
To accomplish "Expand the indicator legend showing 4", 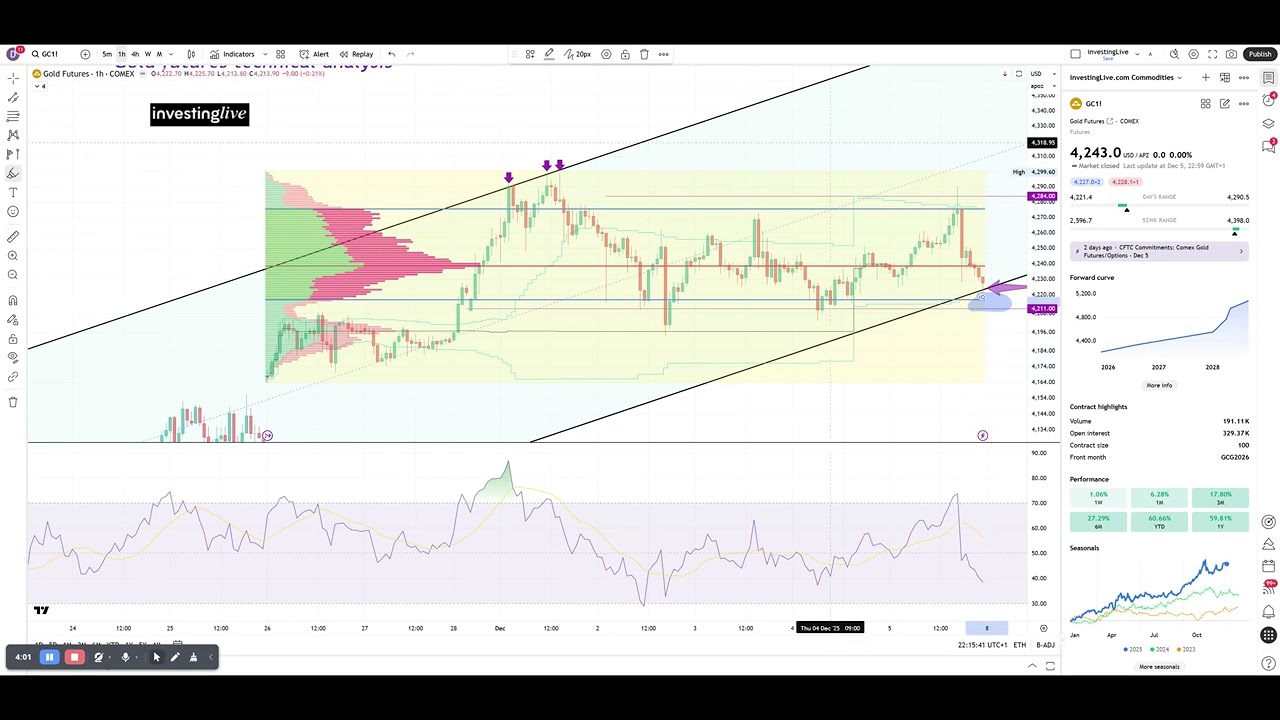I will (x=40, y=86).
